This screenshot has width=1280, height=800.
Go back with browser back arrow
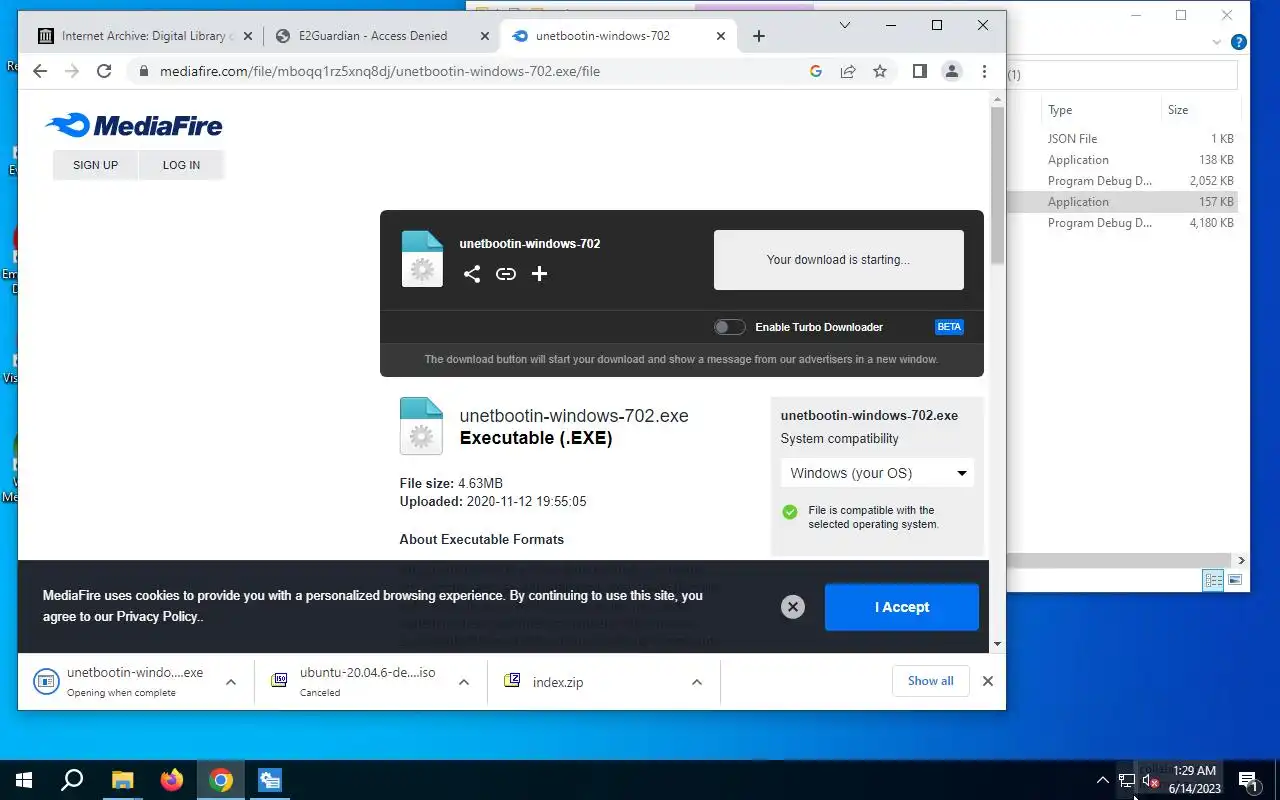click(x=40, y=71)
